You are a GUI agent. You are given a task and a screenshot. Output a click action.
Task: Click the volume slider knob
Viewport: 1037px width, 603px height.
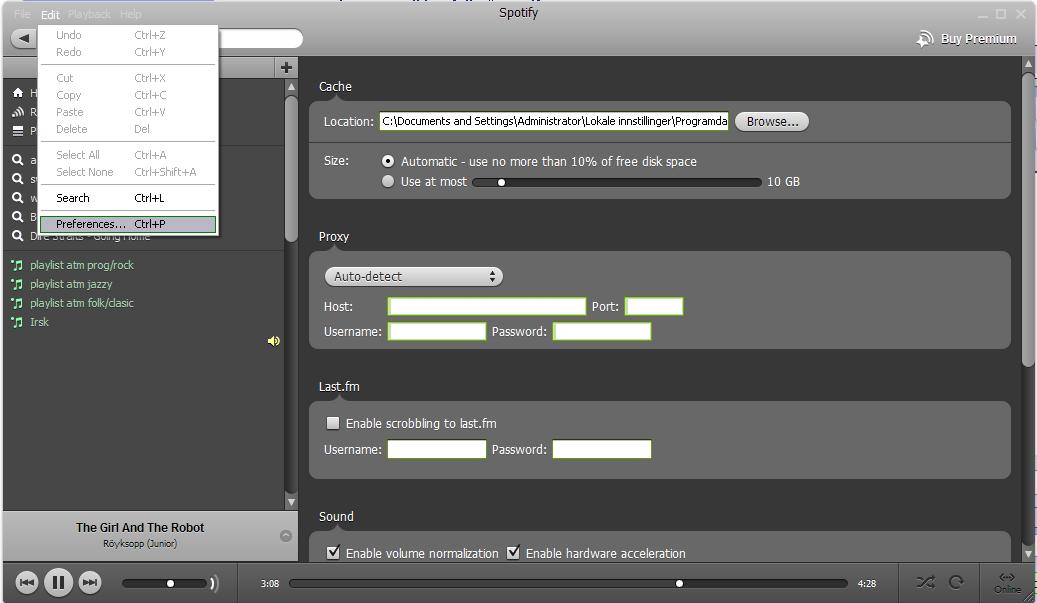point(171,583)
